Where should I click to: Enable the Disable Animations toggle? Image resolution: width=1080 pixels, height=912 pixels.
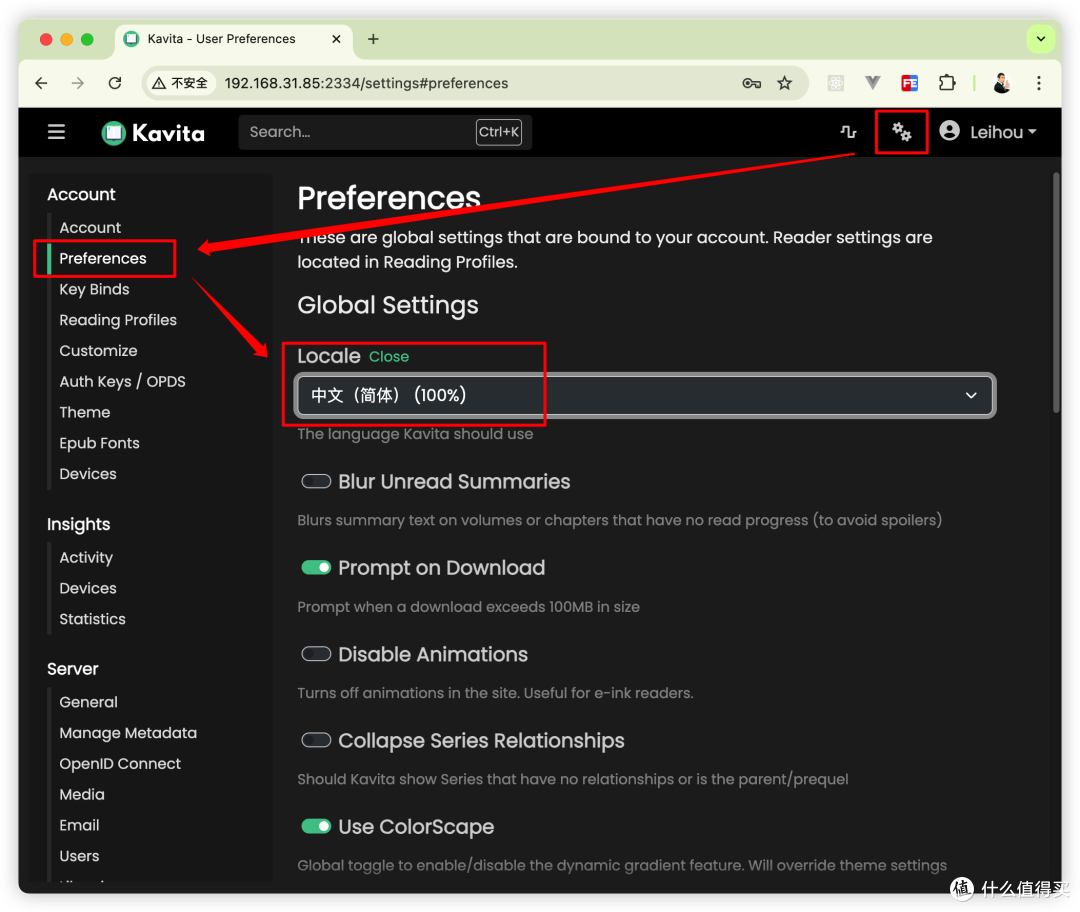(316, 654)
